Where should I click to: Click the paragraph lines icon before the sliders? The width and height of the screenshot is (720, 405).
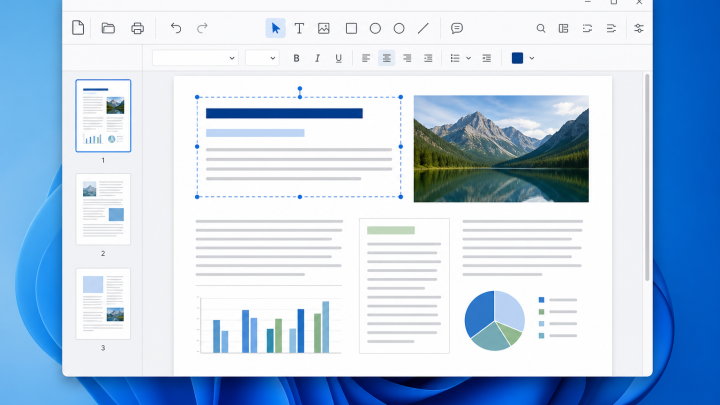(611, 28)
